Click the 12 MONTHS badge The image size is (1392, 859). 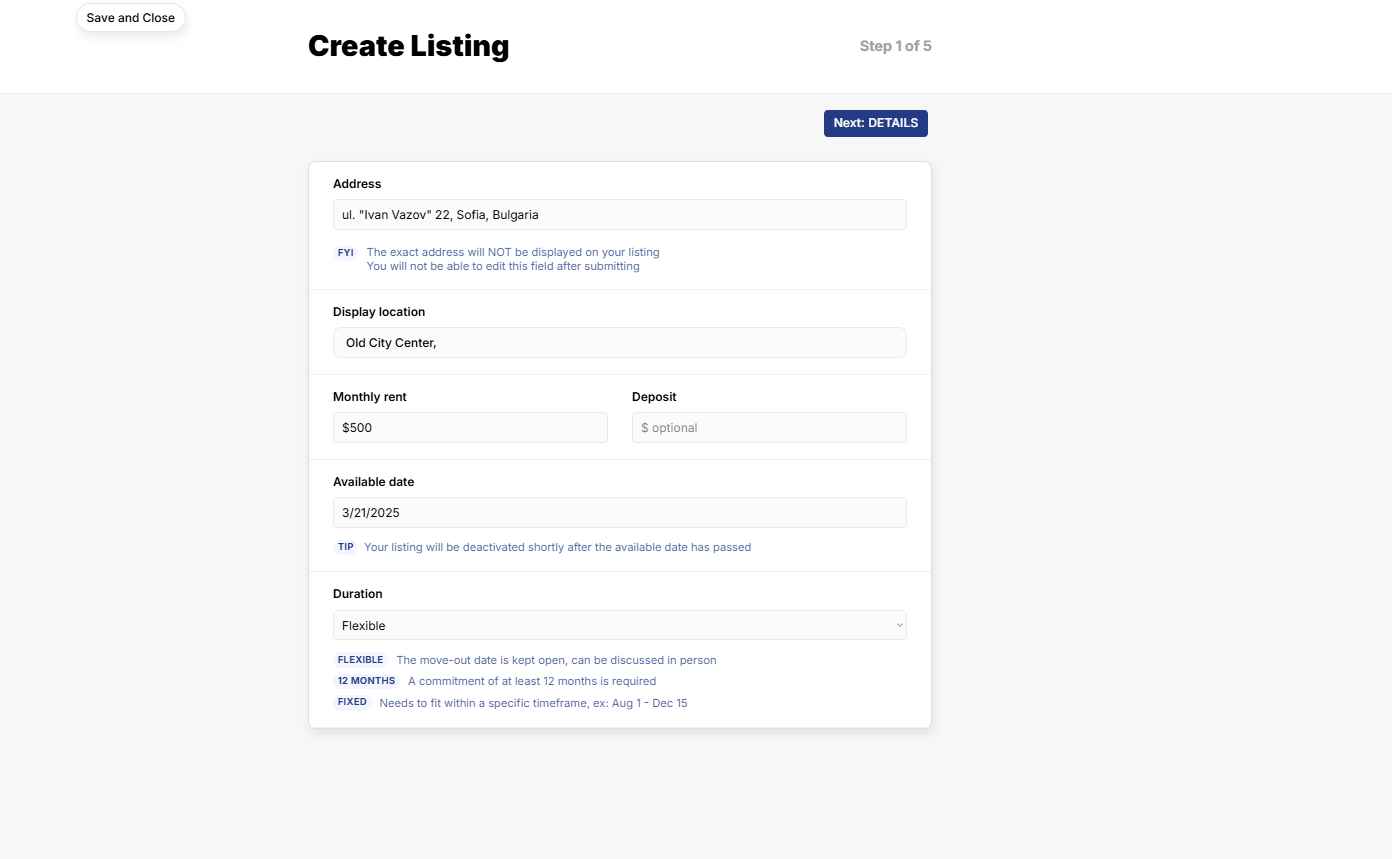tap(366, 681)
